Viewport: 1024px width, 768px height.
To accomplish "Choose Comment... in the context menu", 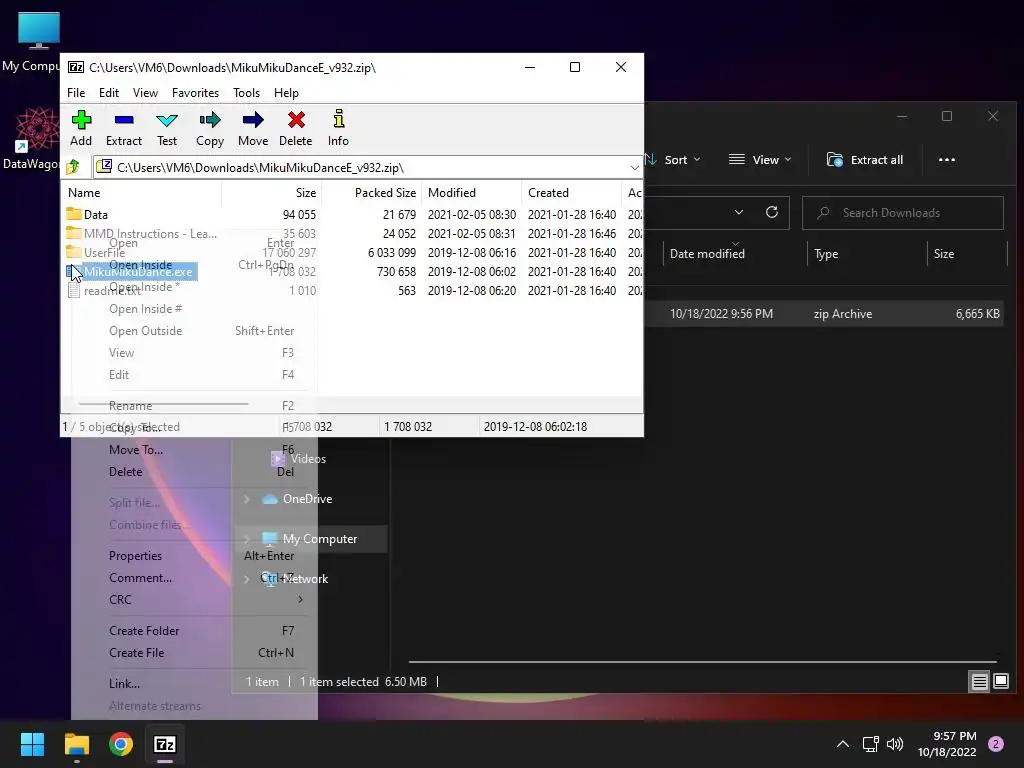I will (195, 577).
